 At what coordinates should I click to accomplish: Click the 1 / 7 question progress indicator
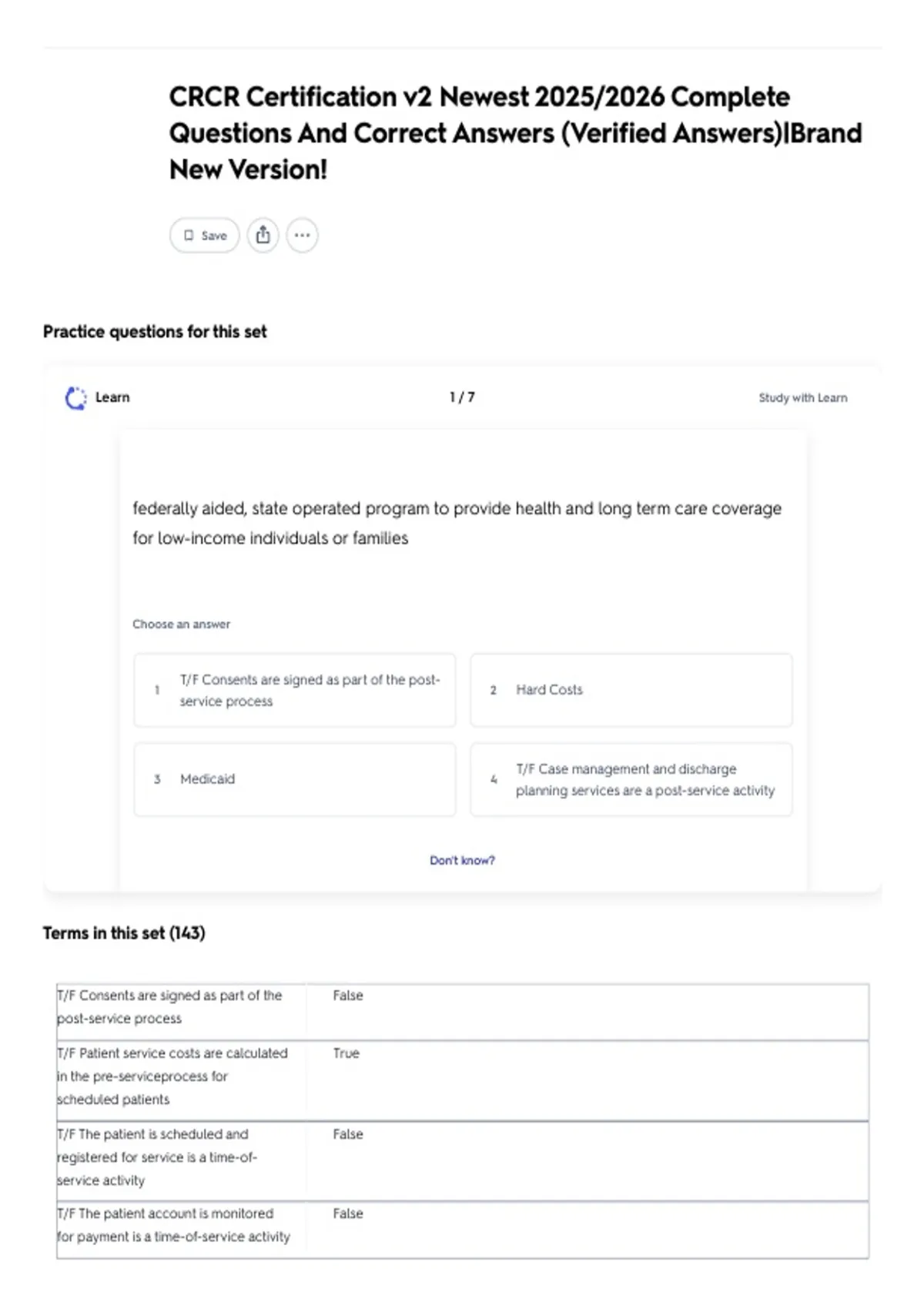pos(462,397)
